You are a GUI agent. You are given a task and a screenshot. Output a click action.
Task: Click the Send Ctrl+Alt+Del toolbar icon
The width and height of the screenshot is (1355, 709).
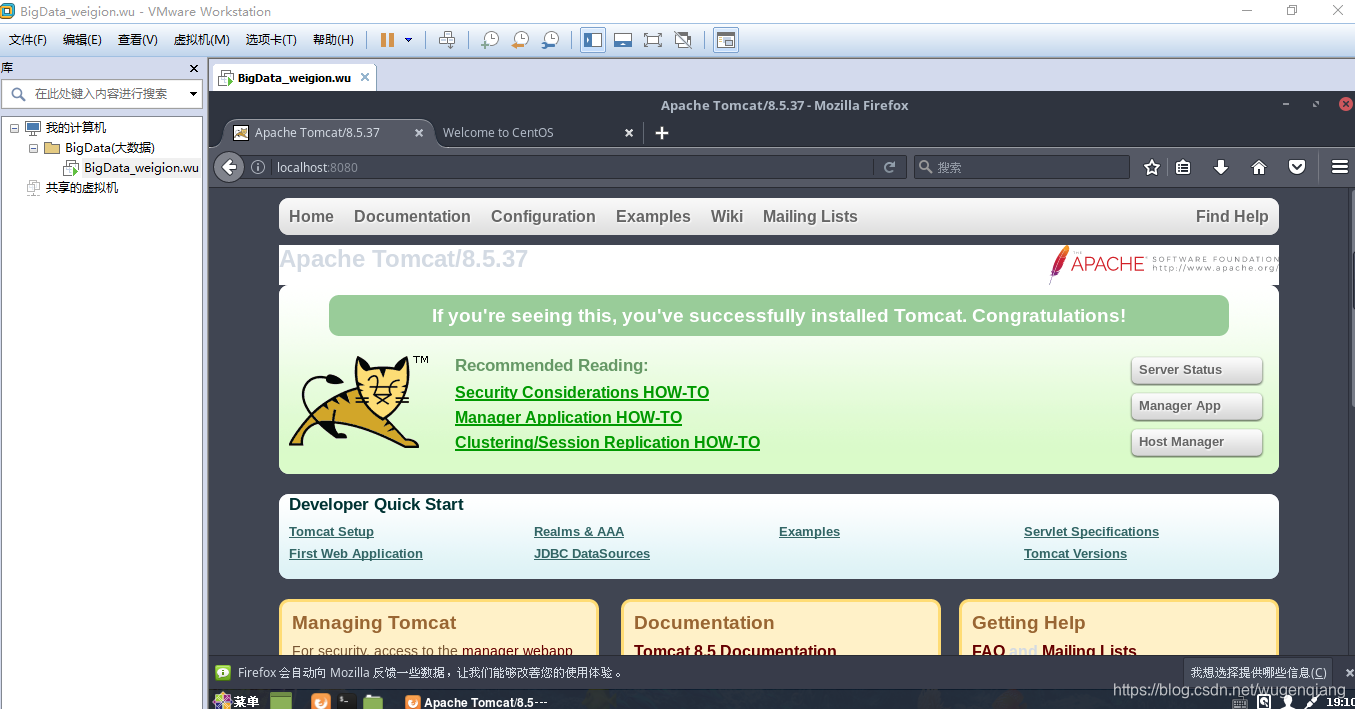click(447, 40)
